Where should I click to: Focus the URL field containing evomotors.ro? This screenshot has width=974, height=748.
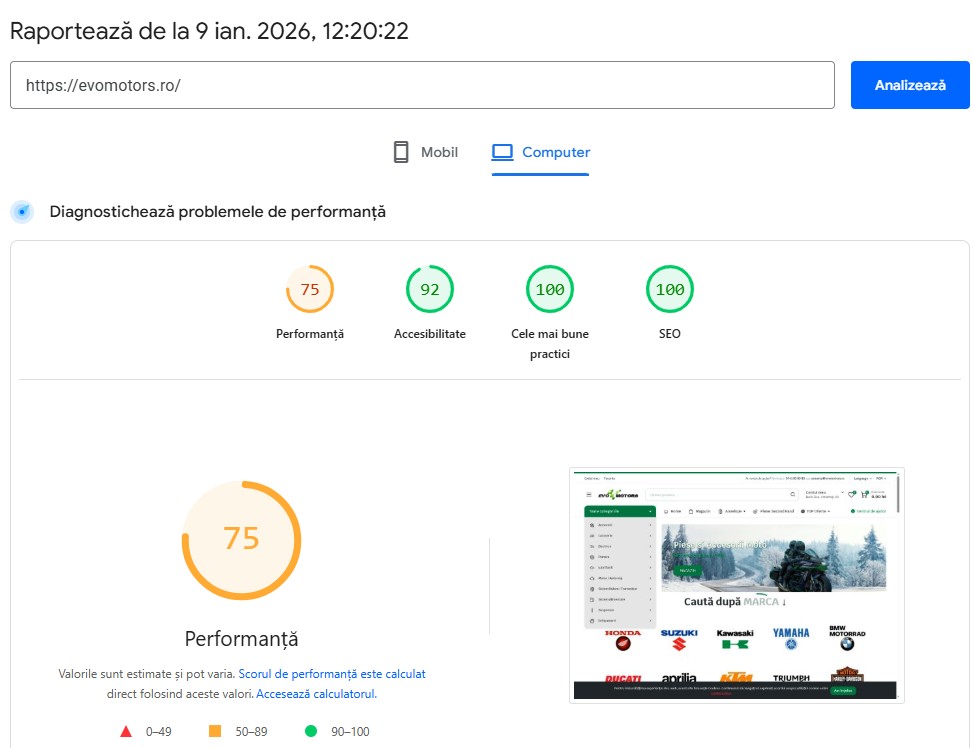[422, 85]
